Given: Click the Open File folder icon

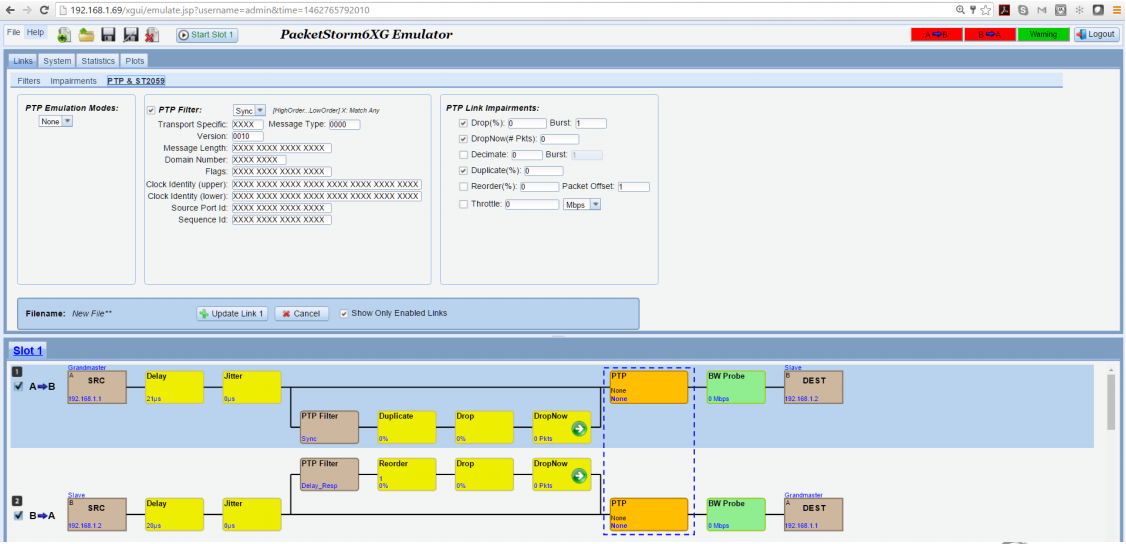Looking at the screenshot, I should point(86,35).
